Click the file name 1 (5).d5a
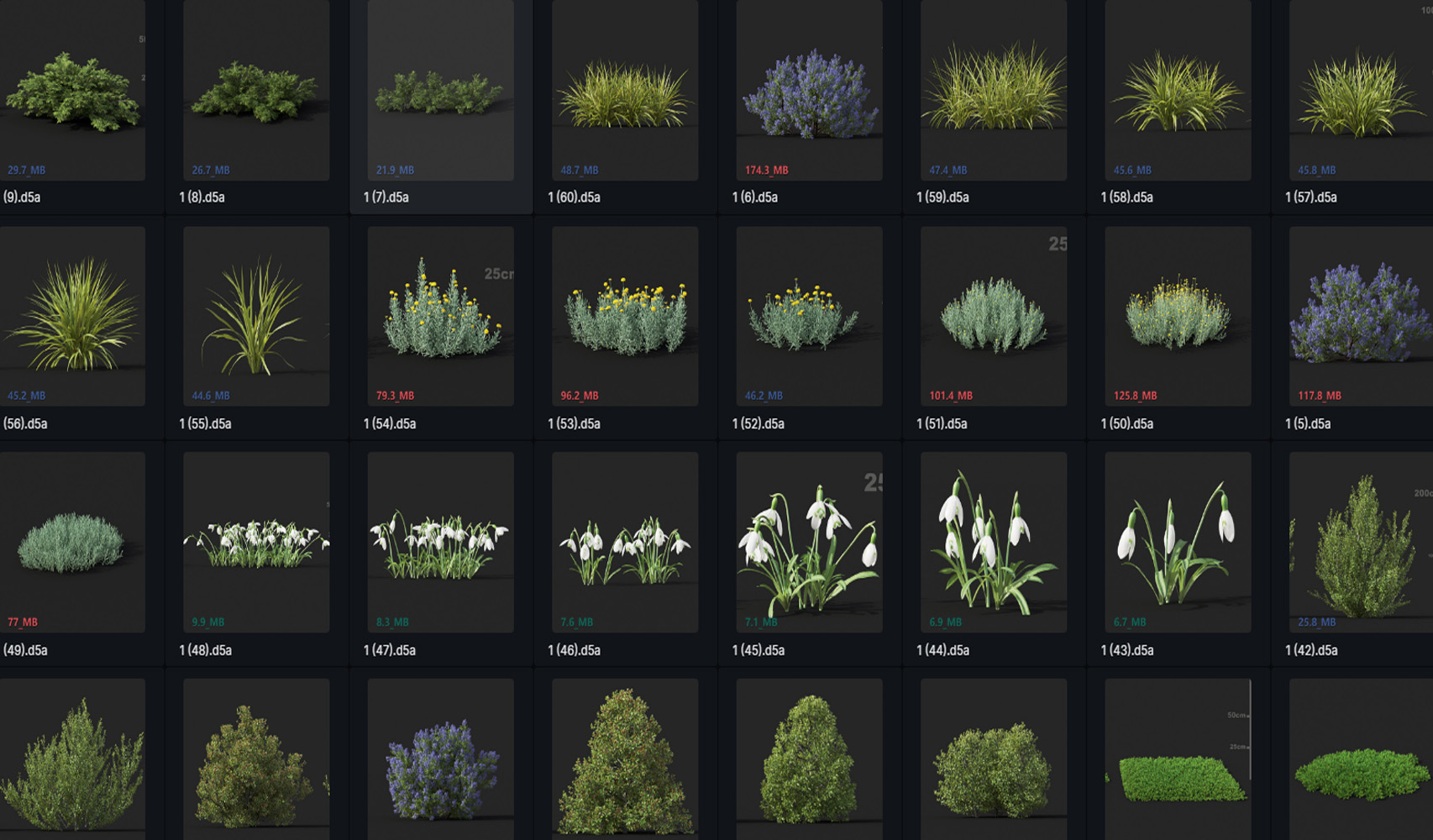Screen dimensions: 1433x840 [x=1308, y=423]
